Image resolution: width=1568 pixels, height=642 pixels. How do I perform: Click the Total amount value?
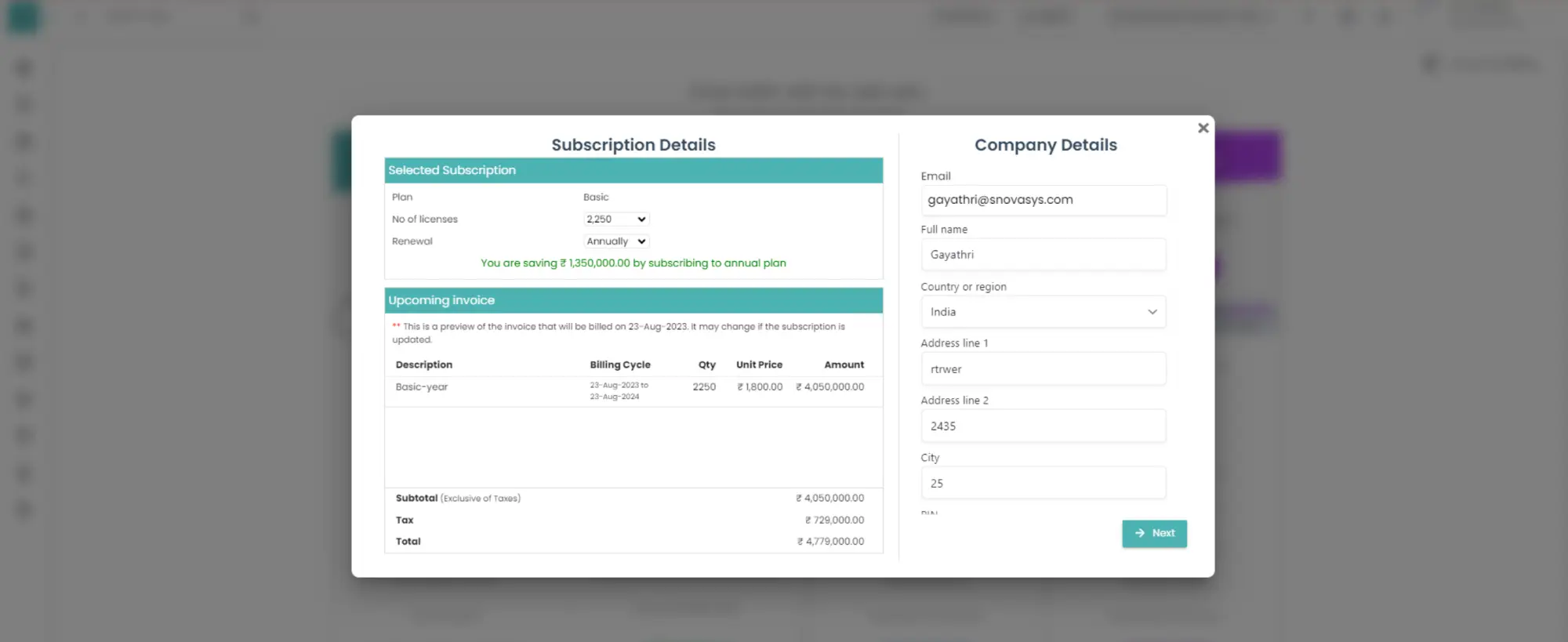(830, 542)
